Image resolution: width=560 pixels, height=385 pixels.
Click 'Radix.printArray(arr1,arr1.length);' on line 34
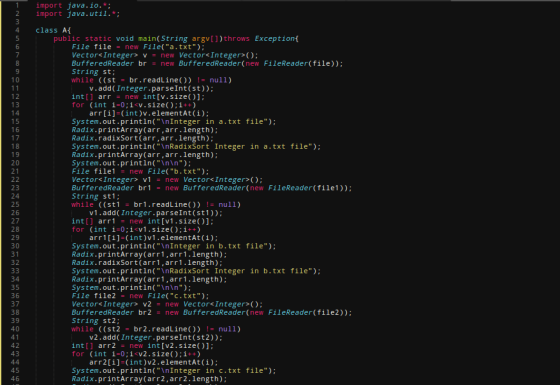[x=149, y=279]
